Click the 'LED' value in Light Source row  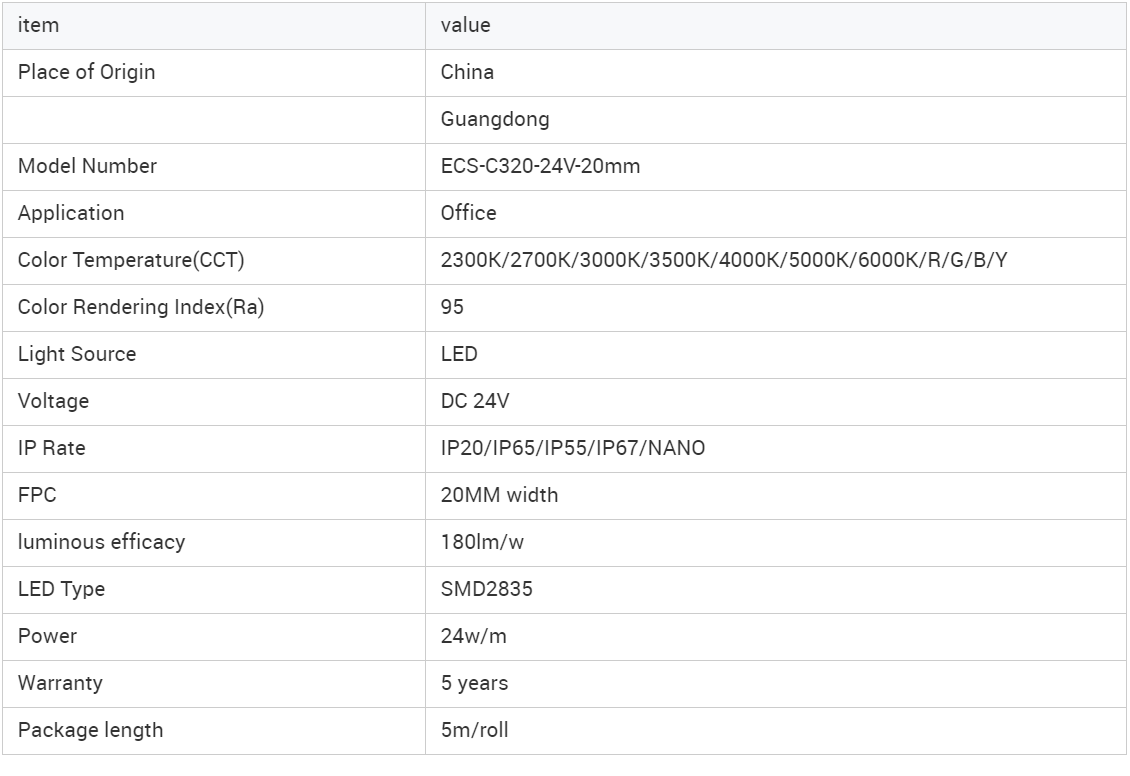point(459,354)
